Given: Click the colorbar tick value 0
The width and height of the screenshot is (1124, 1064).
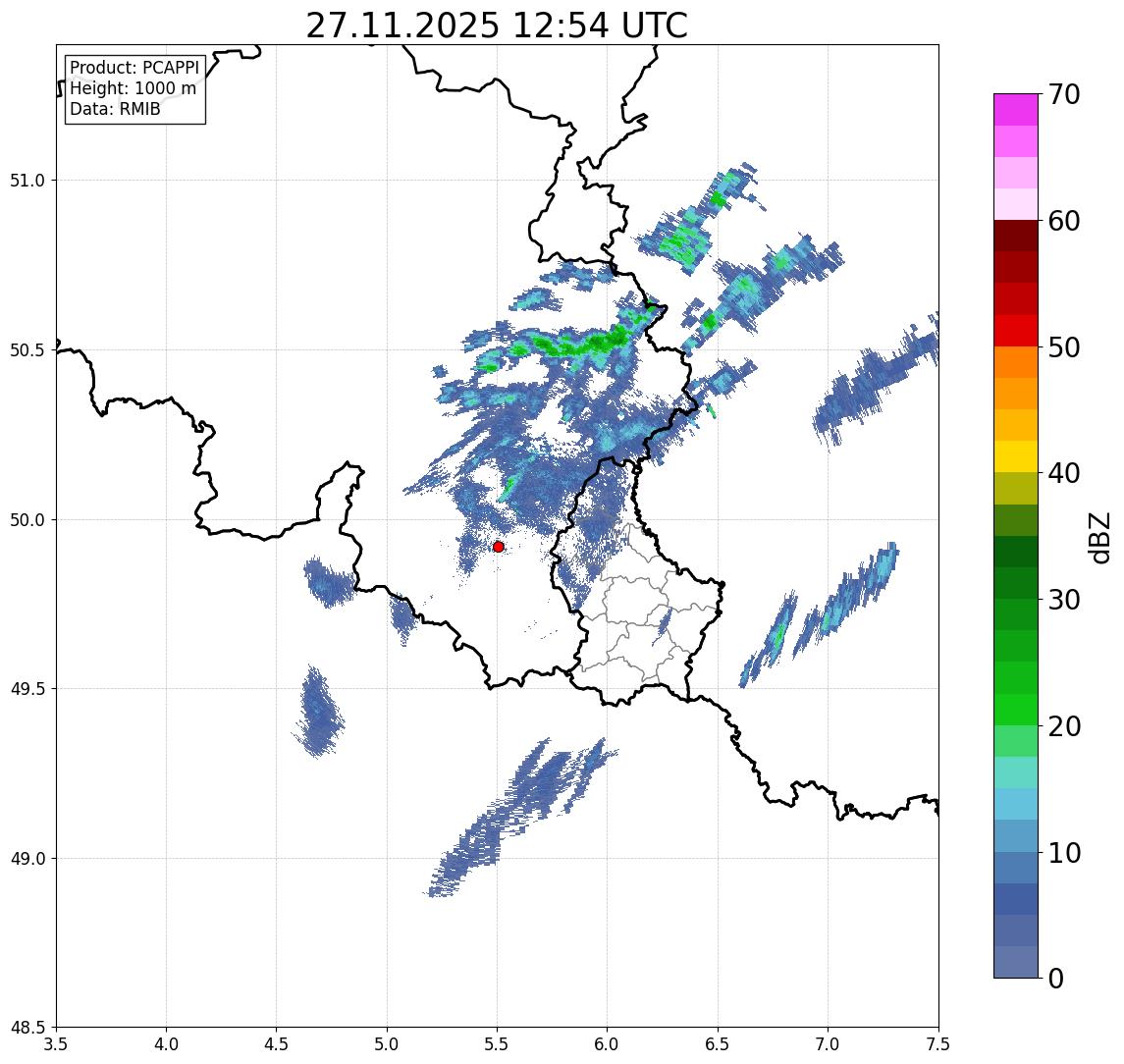Looking at the screenshot, I should point(1056,978).
